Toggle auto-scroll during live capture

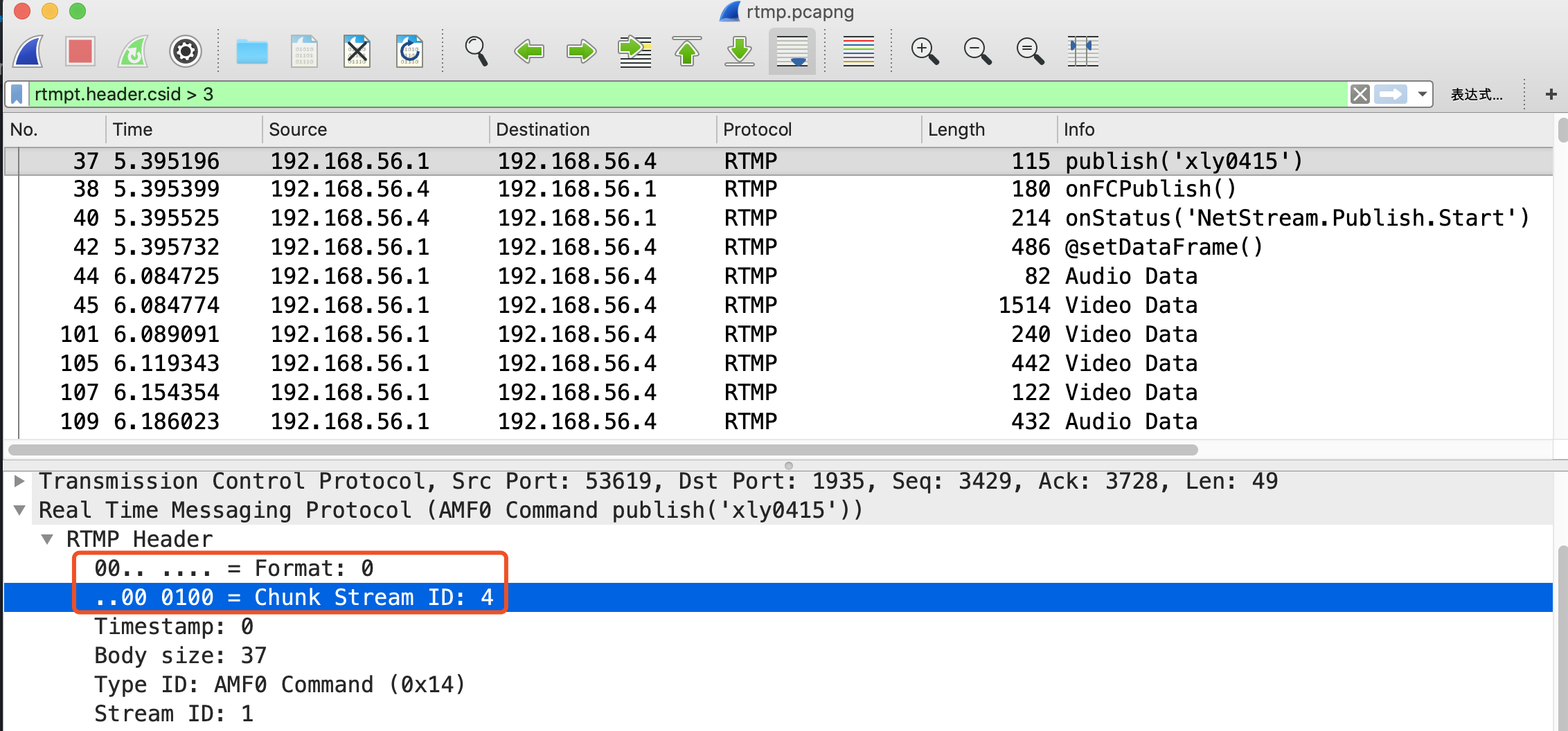pos(792,51)
